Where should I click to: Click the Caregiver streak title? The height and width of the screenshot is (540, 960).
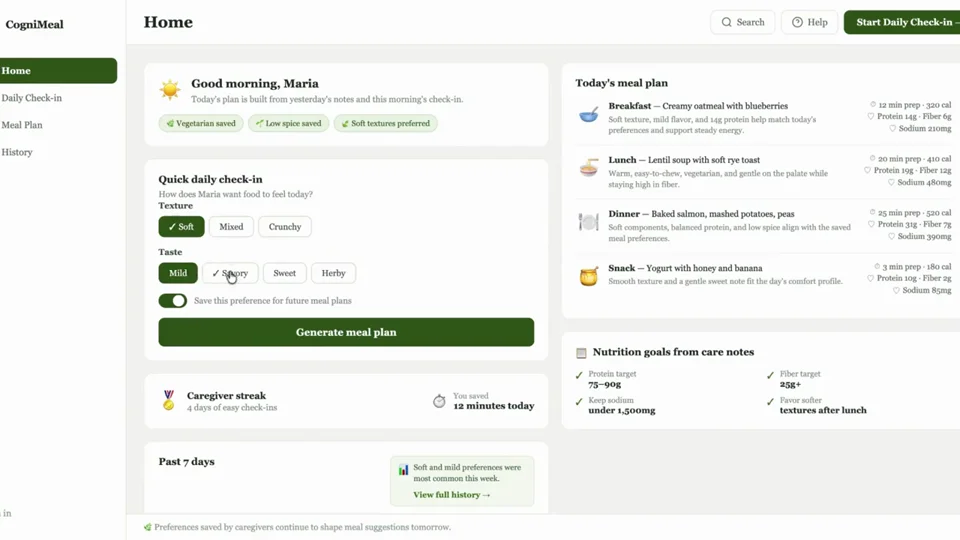[227, 396]
